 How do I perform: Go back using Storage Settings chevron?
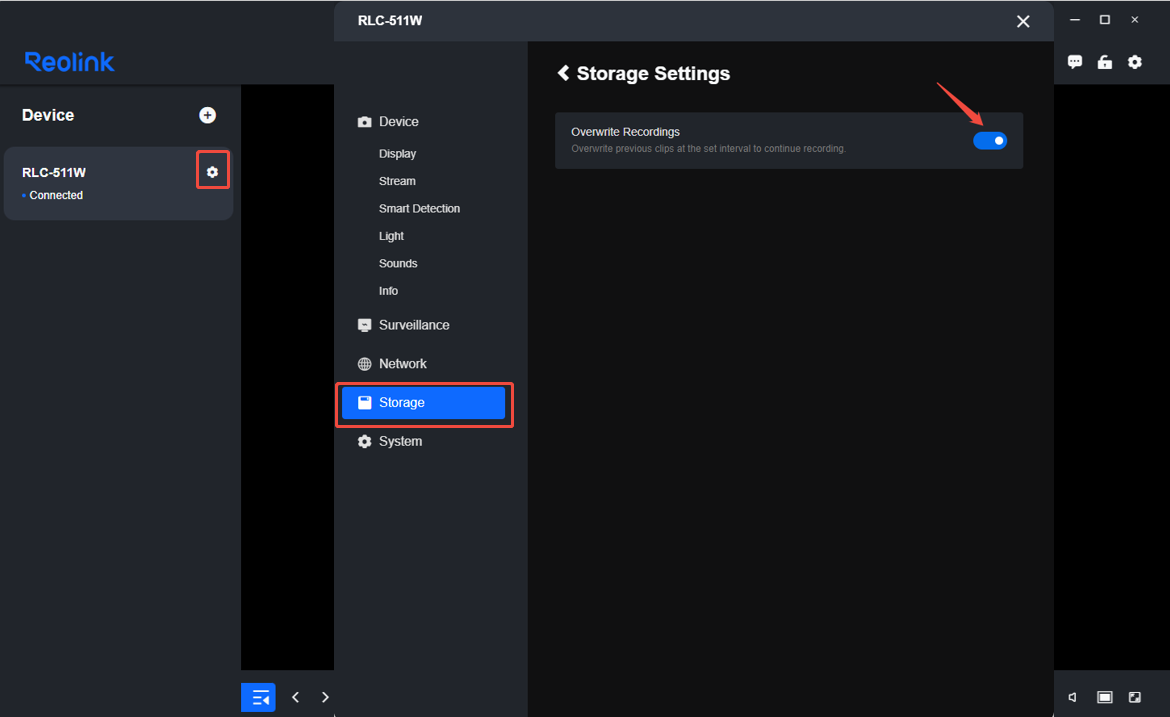[563, 73]
